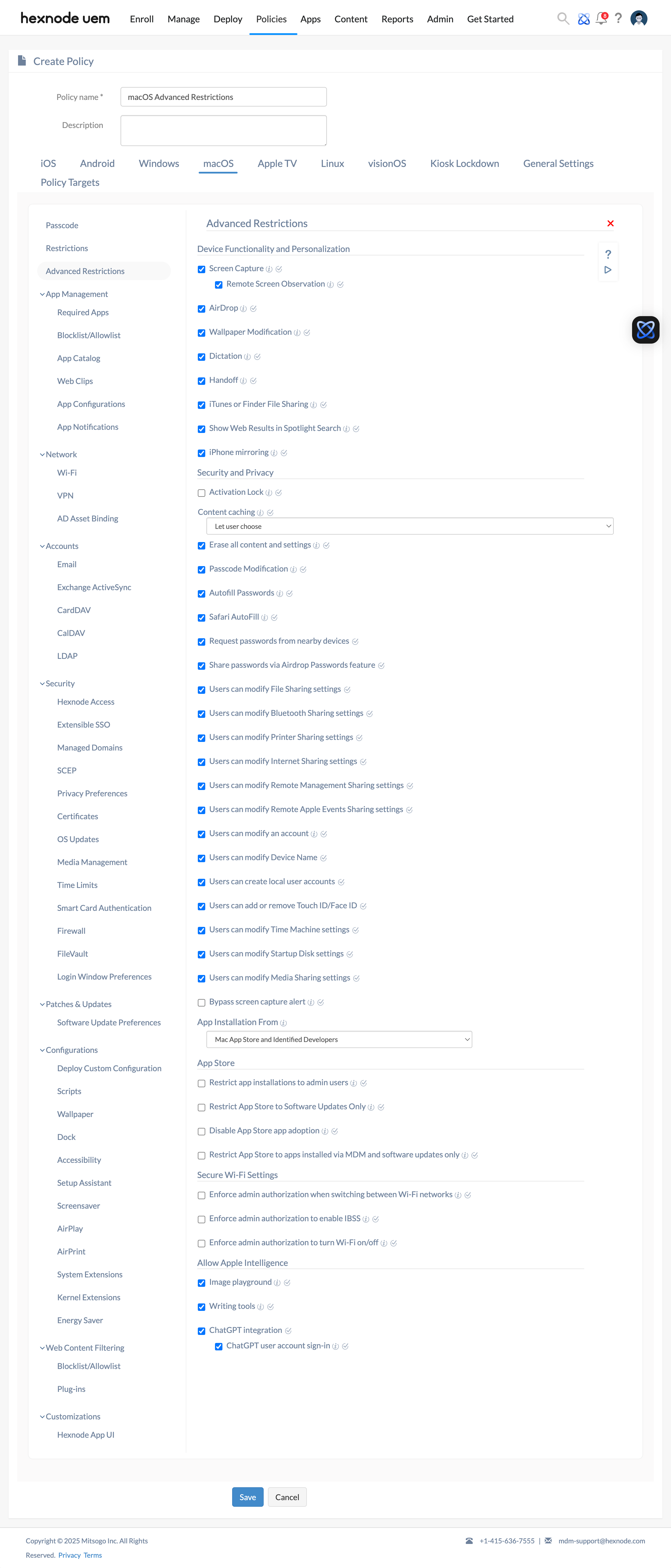Collapse the App Management section
The width and height of the screenshot is (671, 1568).
(42, 294)
